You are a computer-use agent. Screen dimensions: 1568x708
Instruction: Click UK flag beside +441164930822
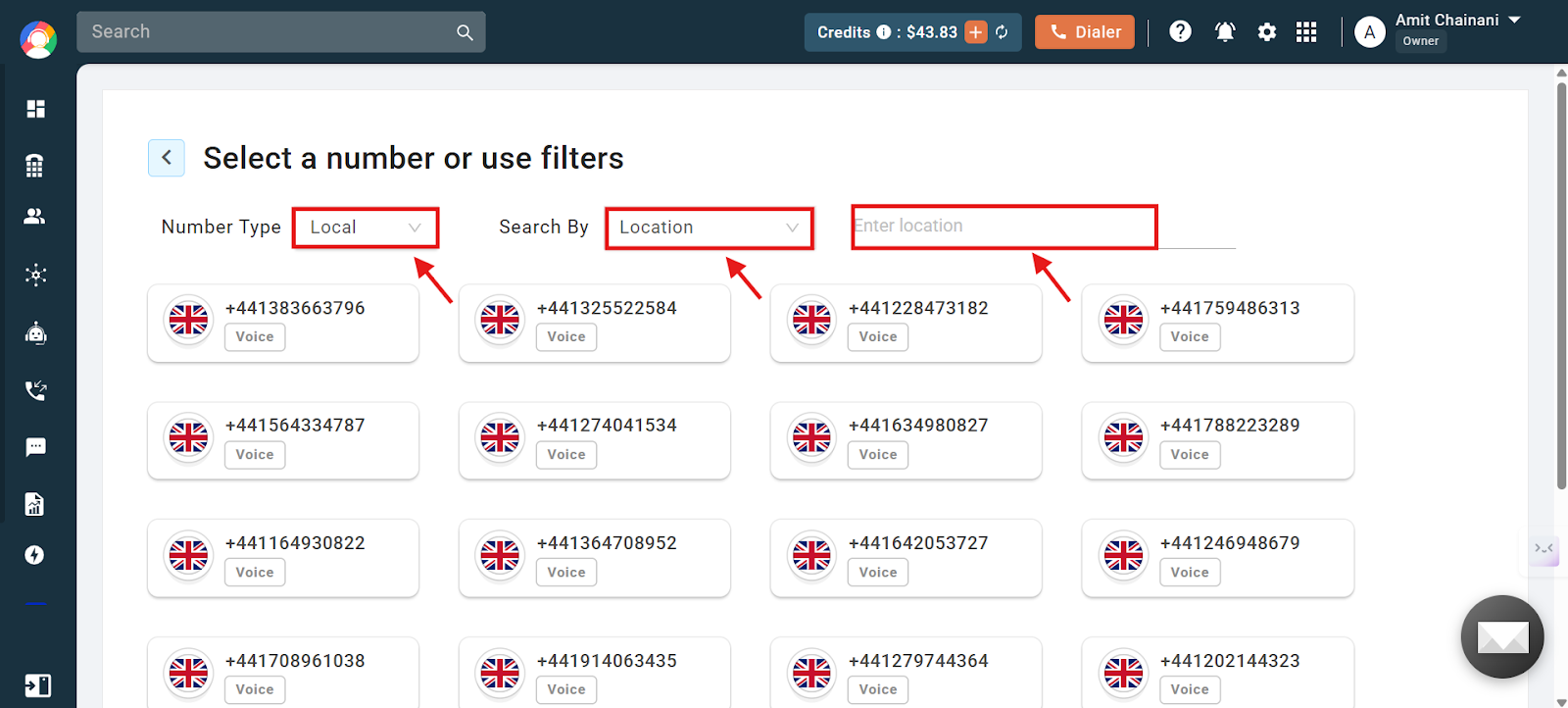tap(188, 555)
